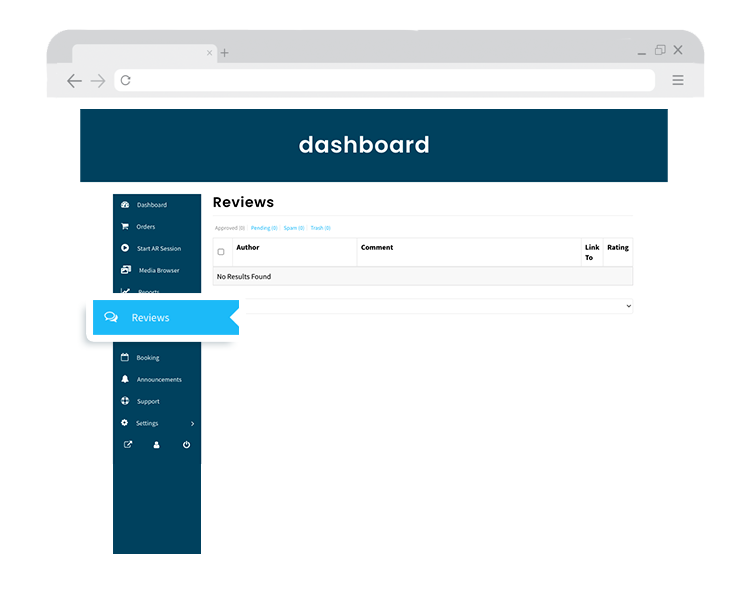Go back with the browser back arrow
The image size is (748, 592).
click(74, 81)
